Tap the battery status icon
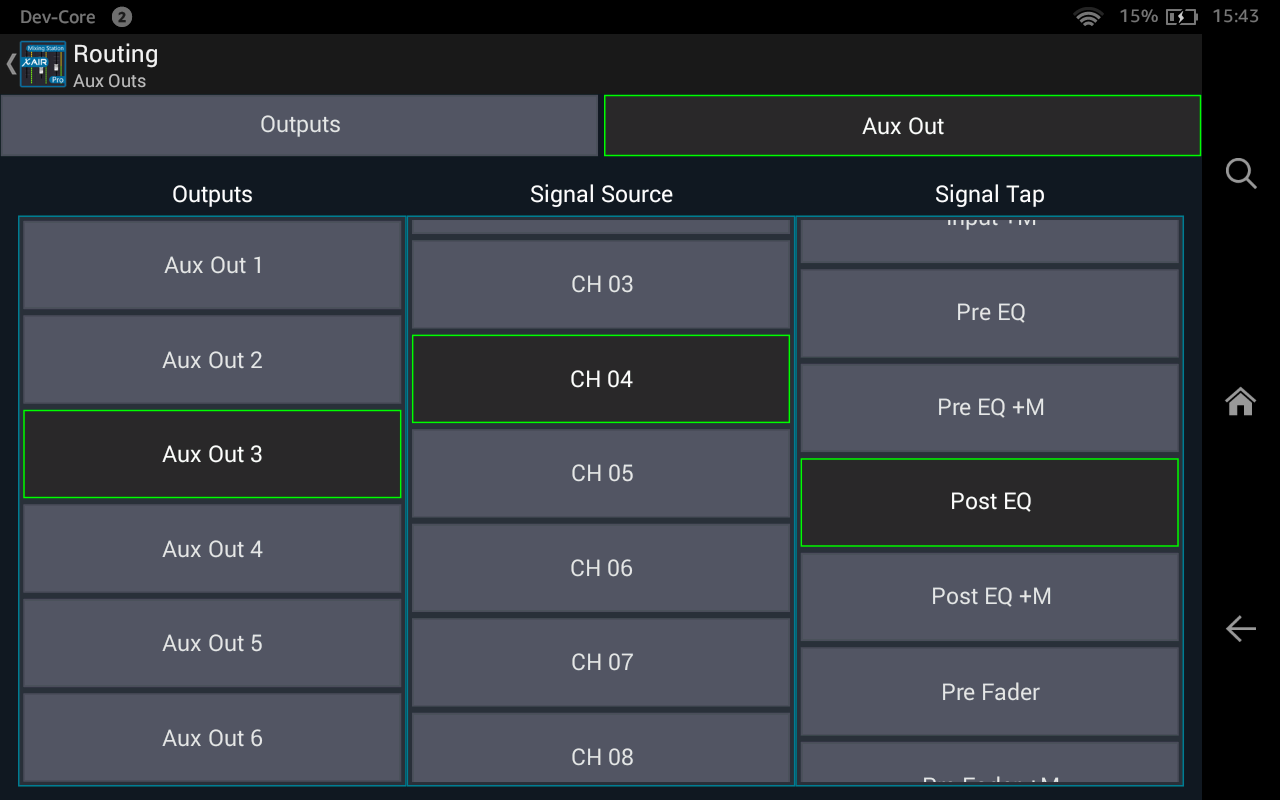 (1181, 17)
